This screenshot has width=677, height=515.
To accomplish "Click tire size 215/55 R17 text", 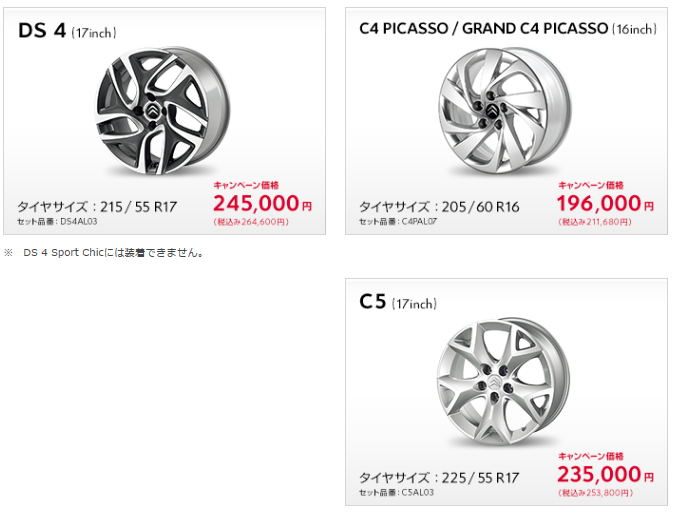I will pyautogui.click(x=97, y=207).
